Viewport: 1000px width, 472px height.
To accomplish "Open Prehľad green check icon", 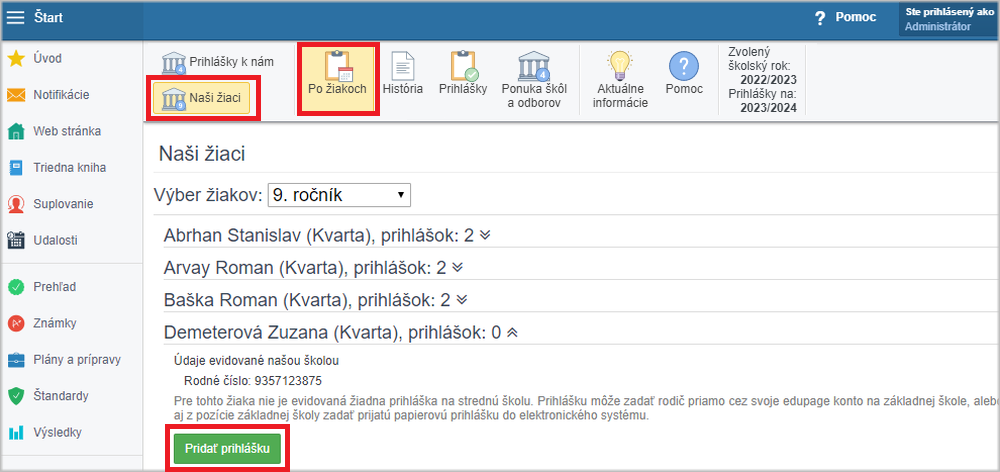I will tap(15, 287).
